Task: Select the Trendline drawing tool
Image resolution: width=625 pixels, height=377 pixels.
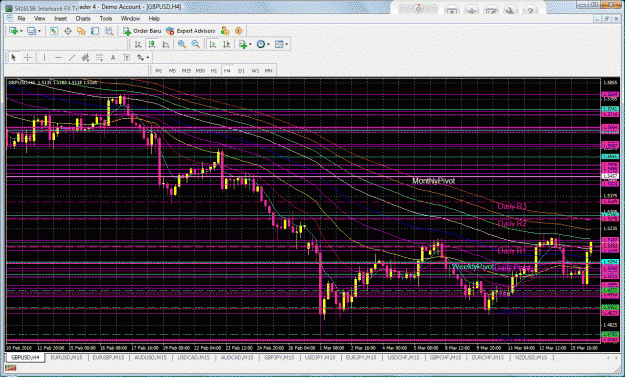Action: [x=72, y=58]
